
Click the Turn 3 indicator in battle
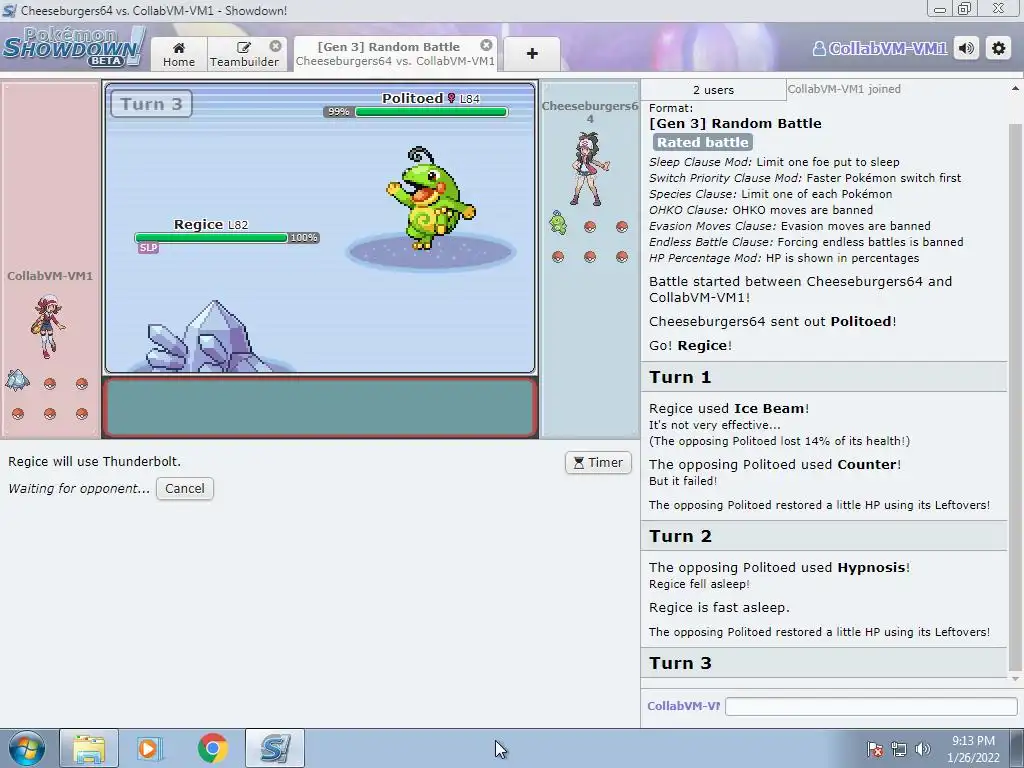(x=152, y=104)
